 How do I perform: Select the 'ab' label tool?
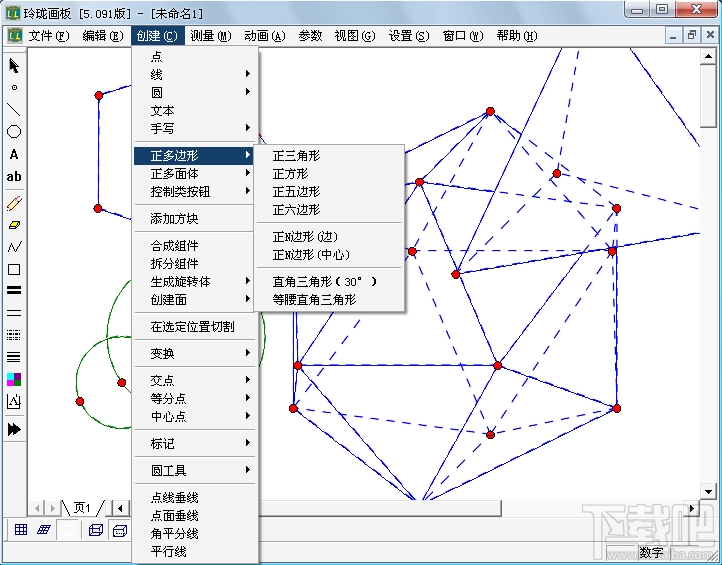(x=14, y=176)
